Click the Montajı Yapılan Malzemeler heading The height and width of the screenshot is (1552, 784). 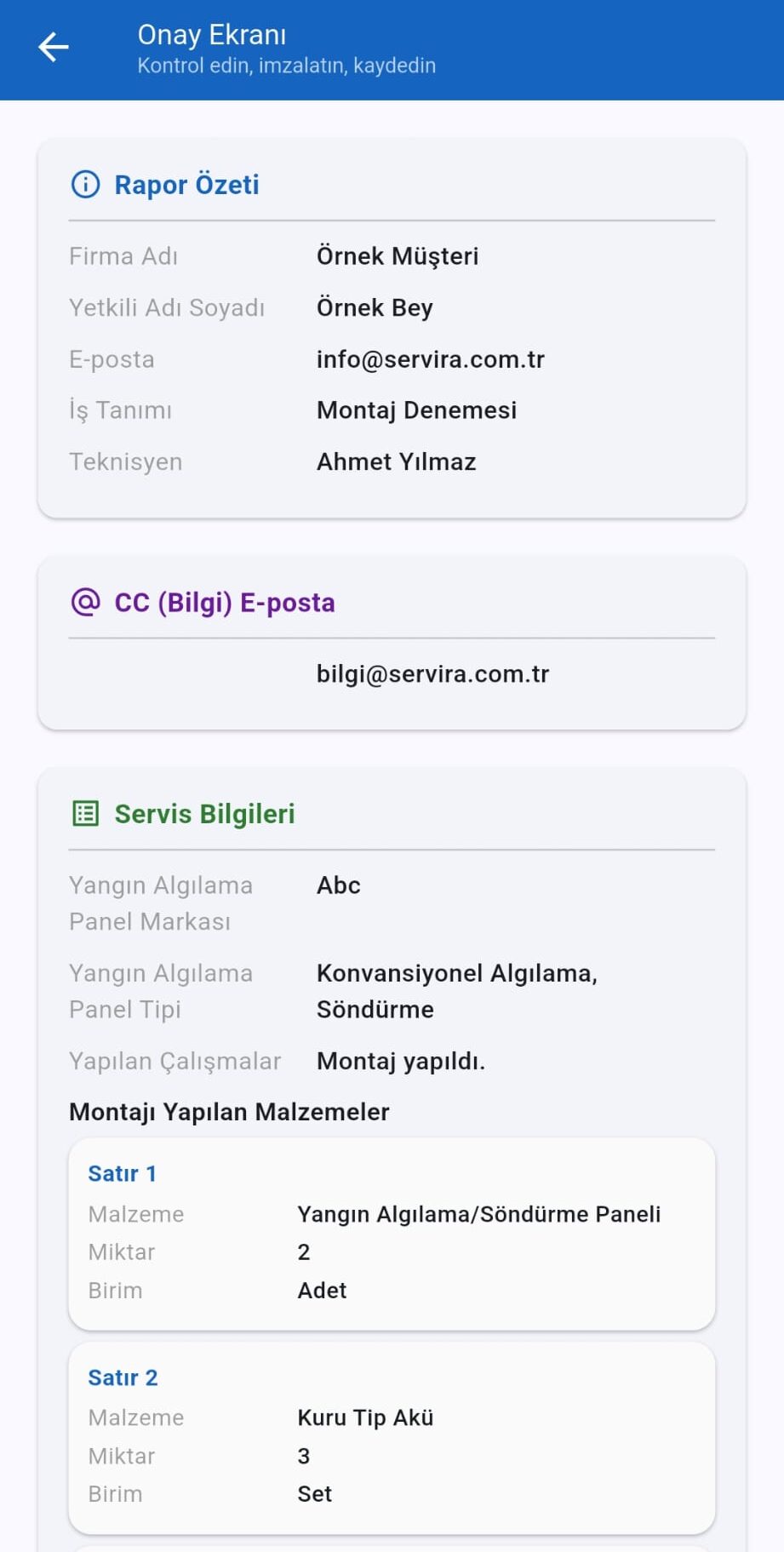tap(229, 1112)
